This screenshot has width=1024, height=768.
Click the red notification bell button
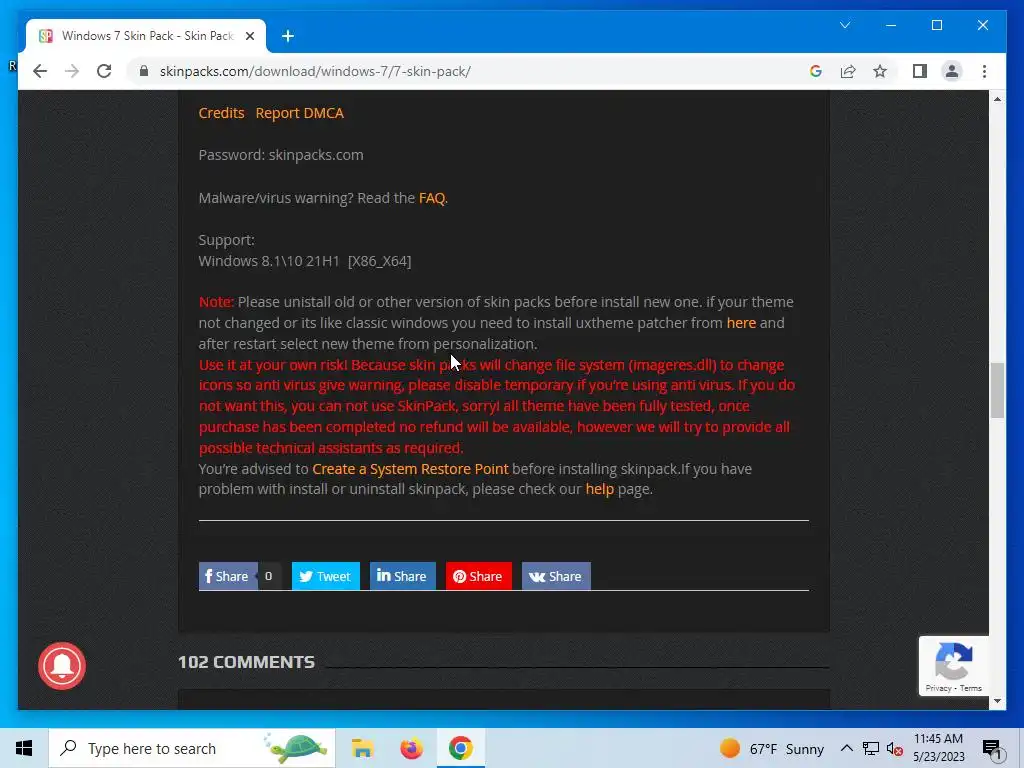pos(62,665)
